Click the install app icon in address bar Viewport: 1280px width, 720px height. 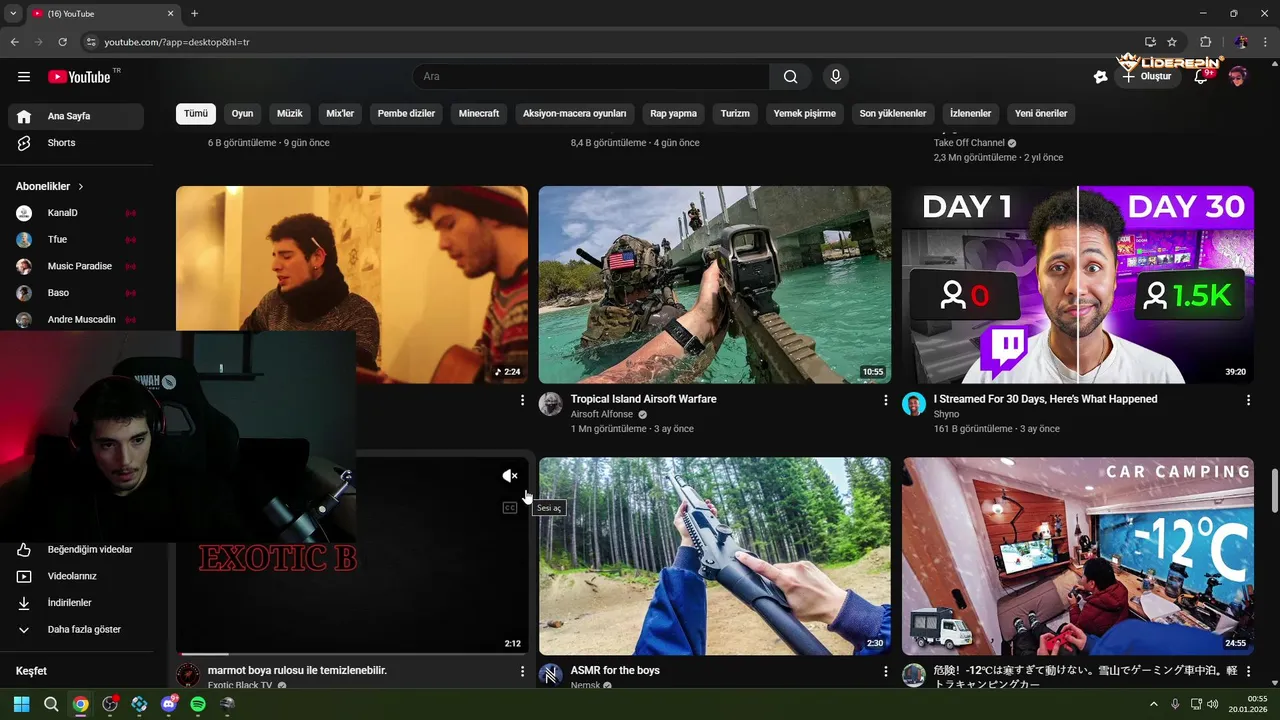tap(1150, 42)
